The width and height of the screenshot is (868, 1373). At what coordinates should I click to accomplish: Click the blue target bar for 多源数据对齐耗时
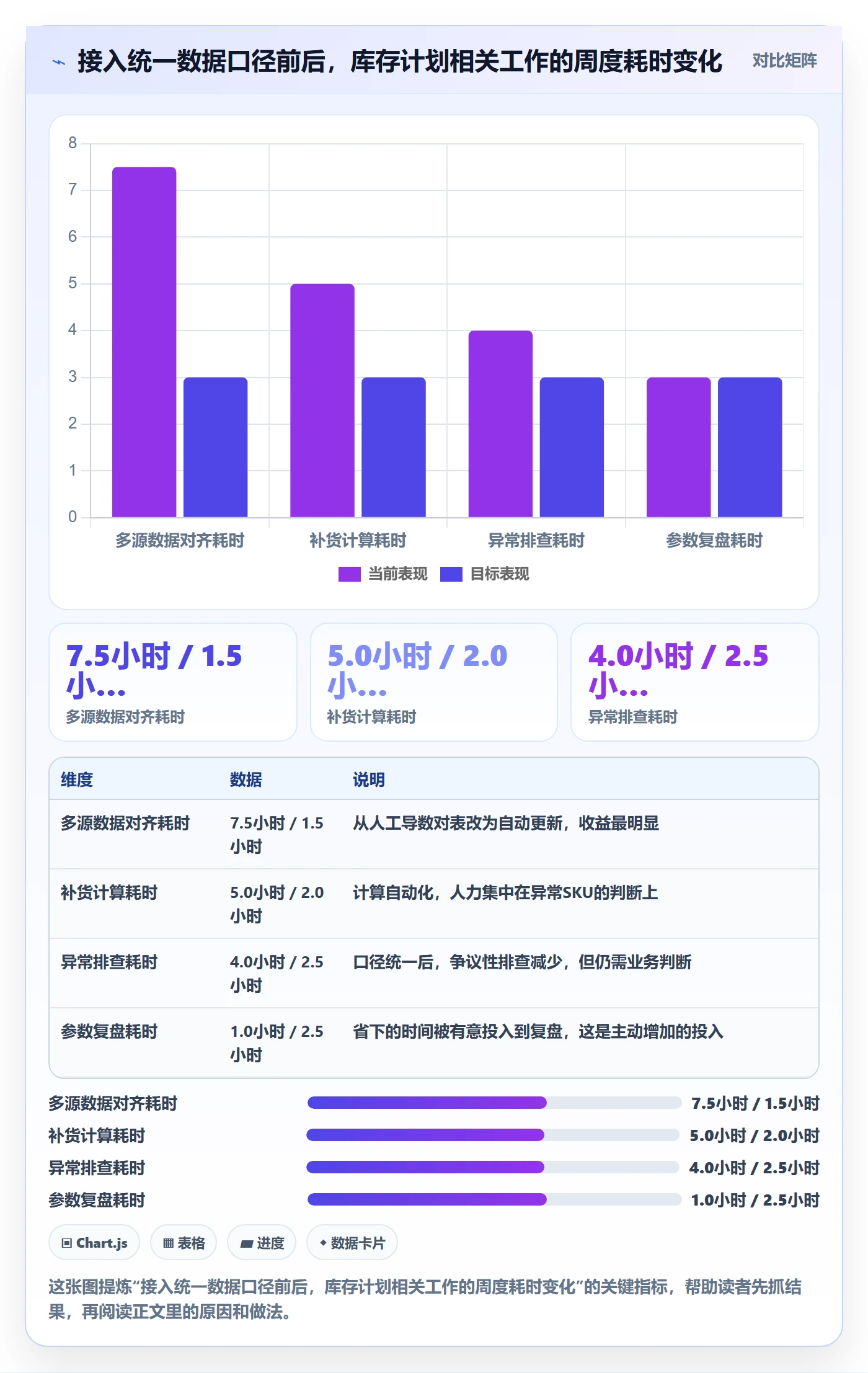click(215, 447)
